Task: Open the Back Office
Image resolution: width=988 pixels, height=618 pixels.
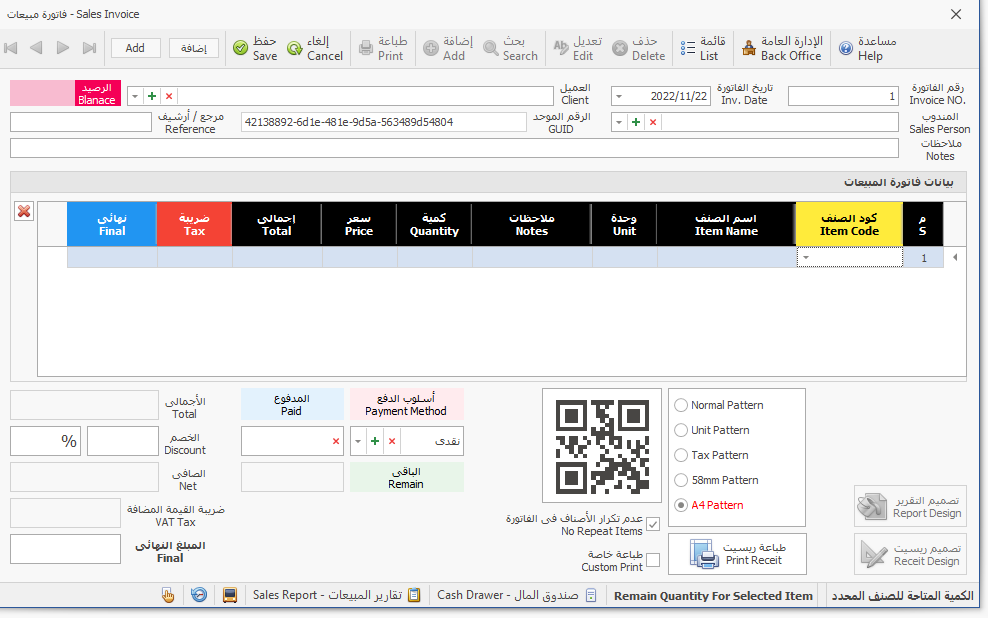Action: [782, 48]
